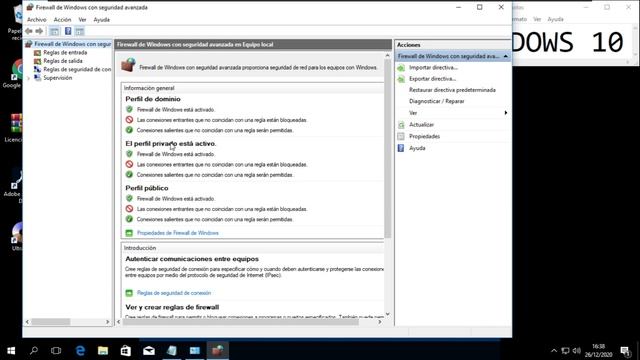Expand the Supervisión node arrow

point(29,78)
